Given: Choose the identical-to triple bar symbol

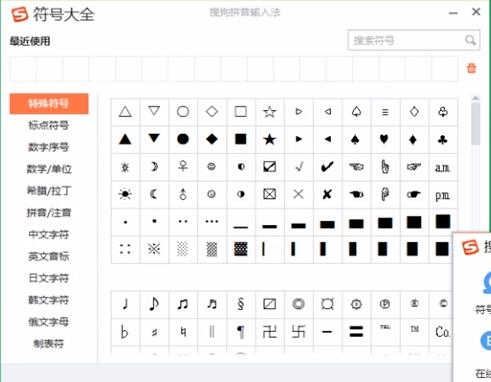Looking at the screenshot, I should pyautogui.click(x=385, y=112).
